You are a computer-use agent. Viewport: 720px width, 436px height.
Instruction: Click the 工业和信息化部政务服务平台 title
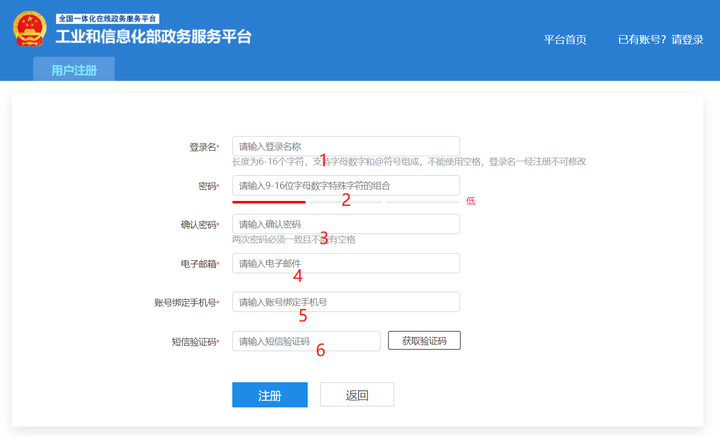(x=153, y=36)
